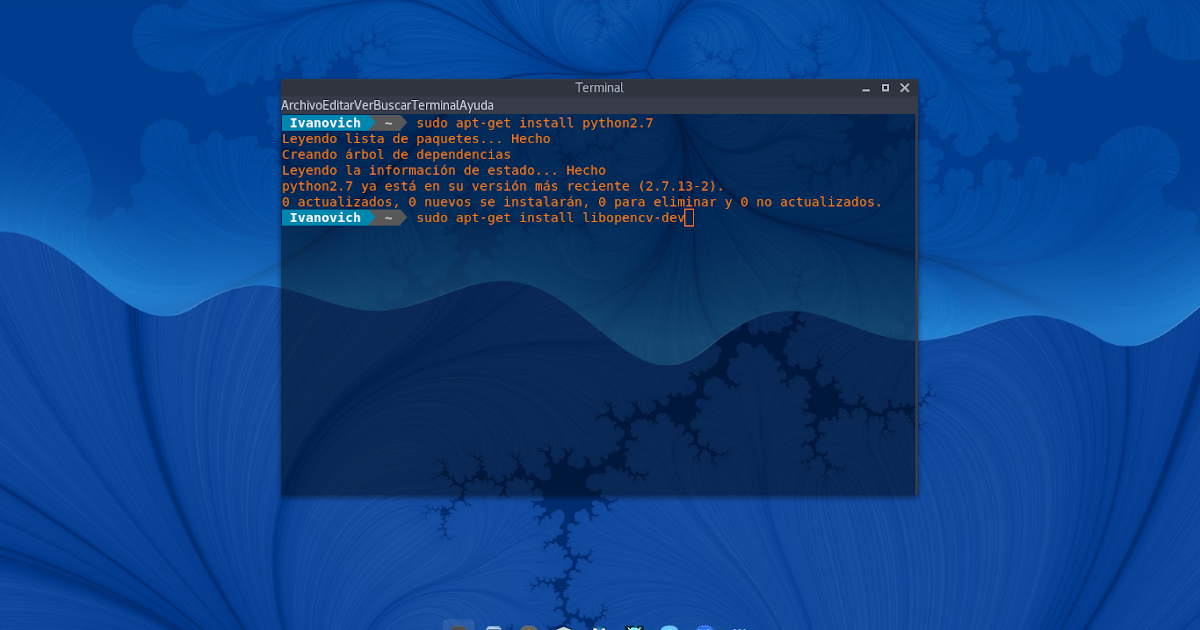
Task: Launch the orange application in the dock
Action: click(528, 626)
